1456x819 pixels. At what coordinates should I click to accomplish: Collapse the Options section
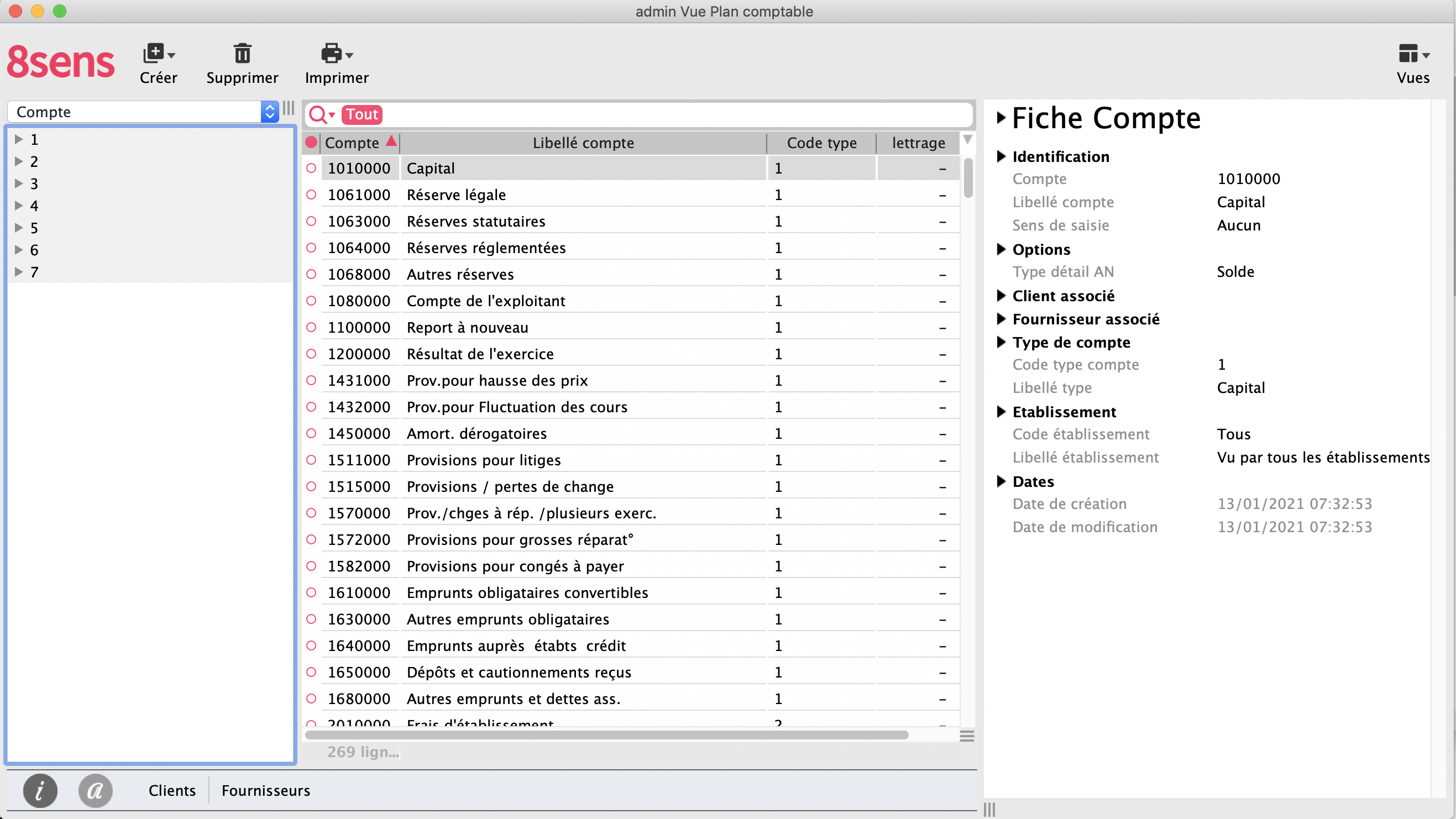click(x=1001, y=249)
